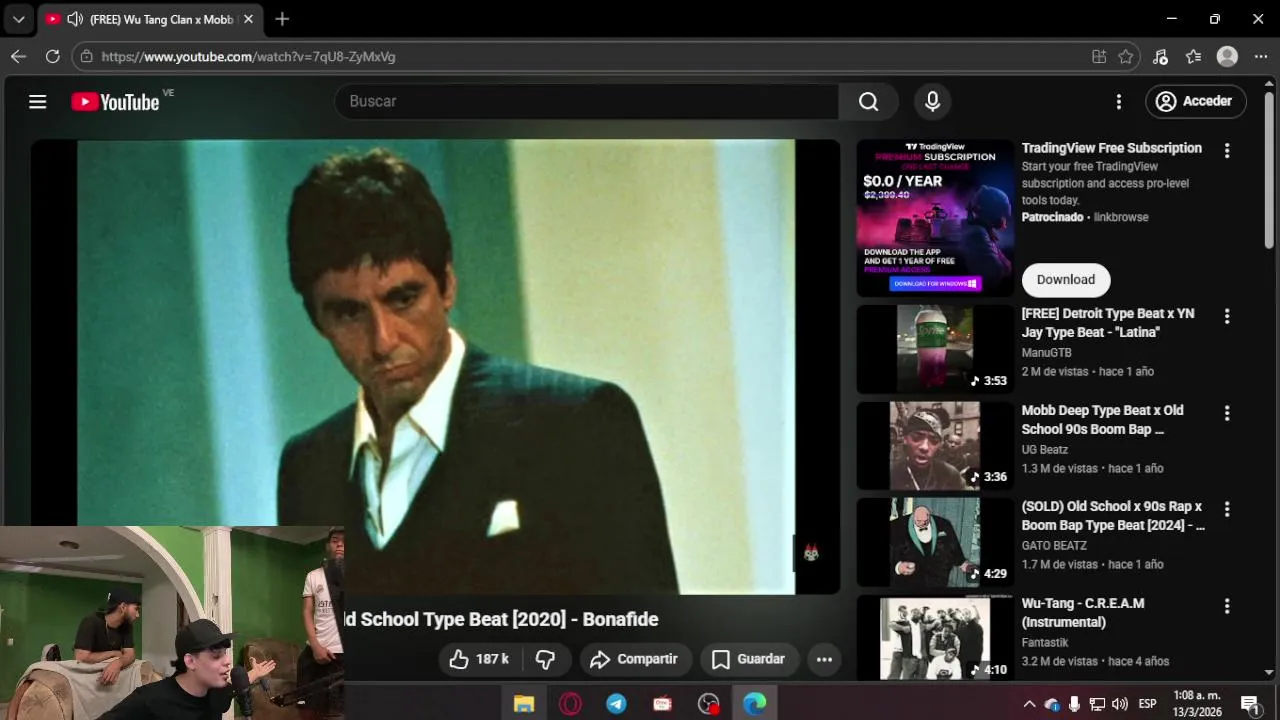Open the Edge settings and more menu

pos(1261,57)
